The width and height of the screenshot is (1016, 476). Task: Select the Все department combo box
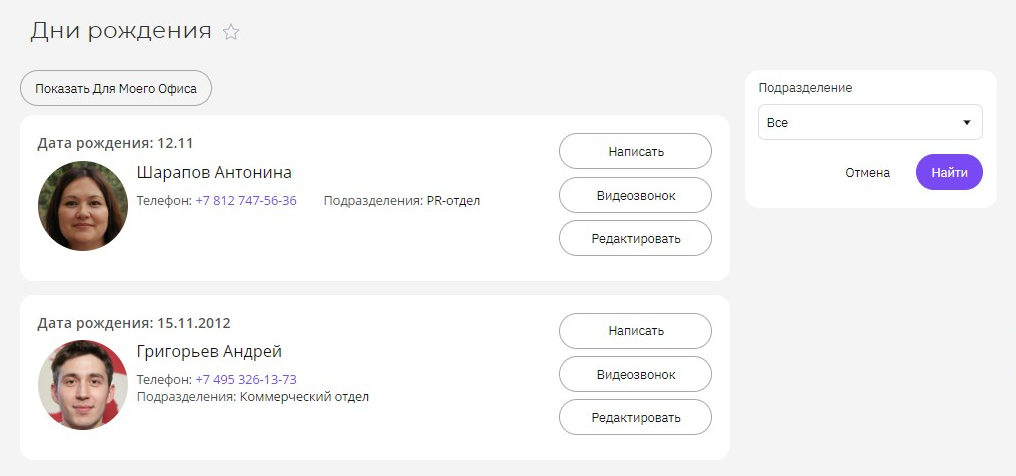[x=870, y=122]
